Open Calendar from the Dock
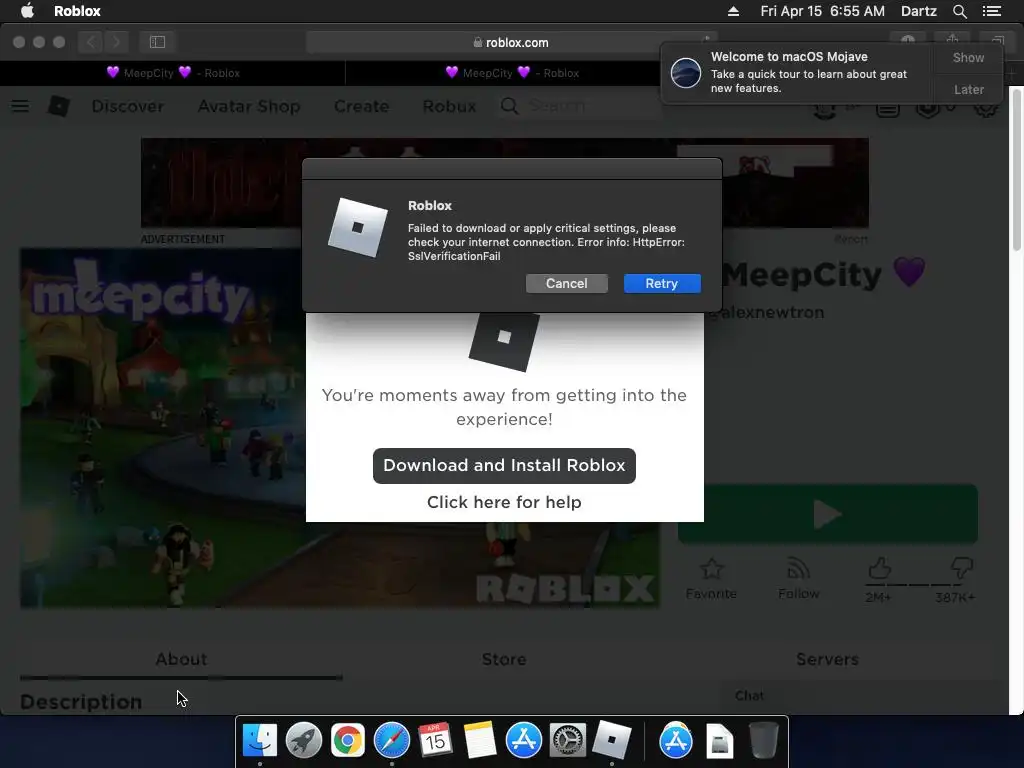Screen dimensions: 1024x768 point(436,741)
